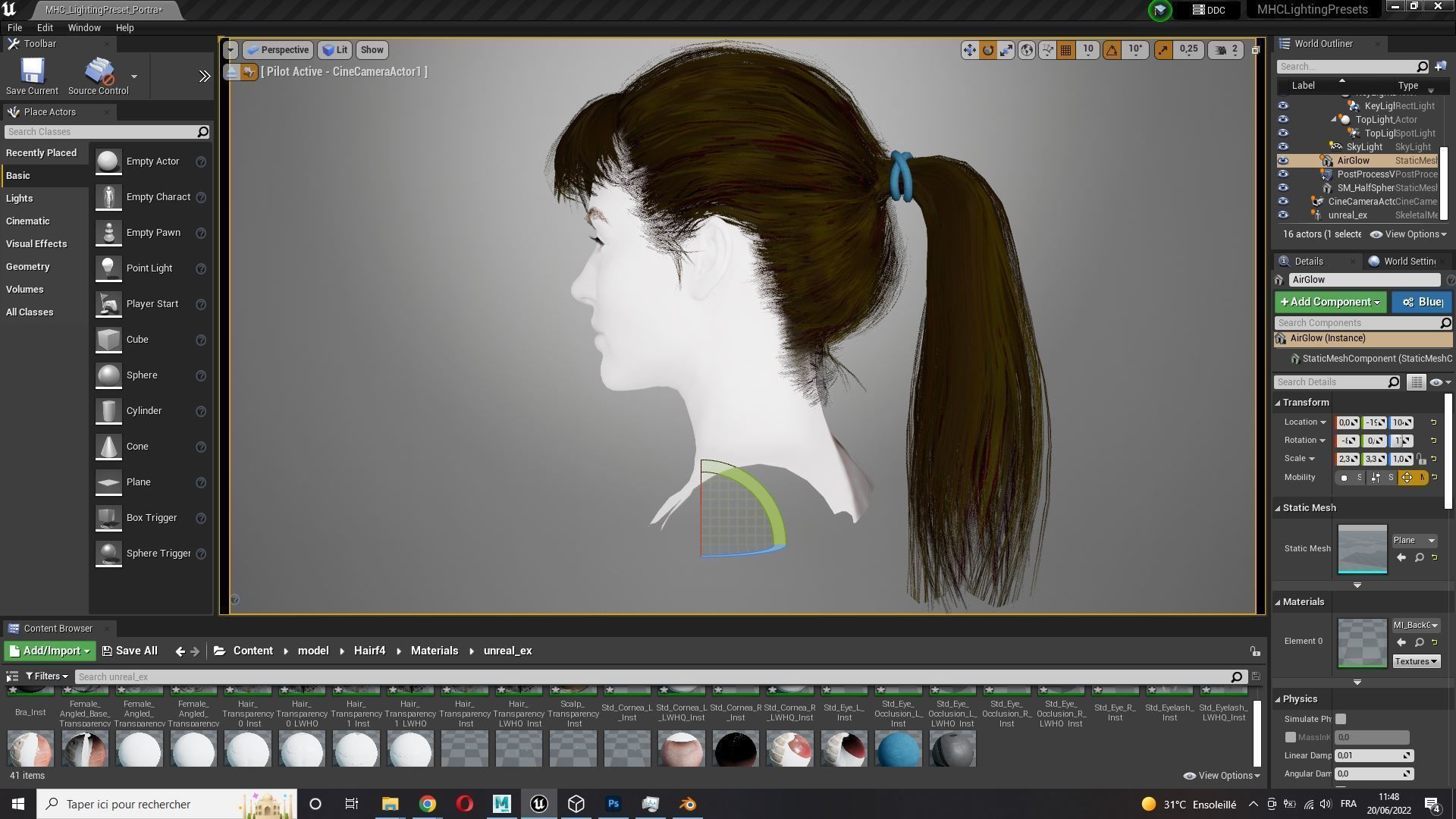This screenshot has height=819, width=1456.
Task: Collapse the Transform section
Action: (x=1278, y=403)
